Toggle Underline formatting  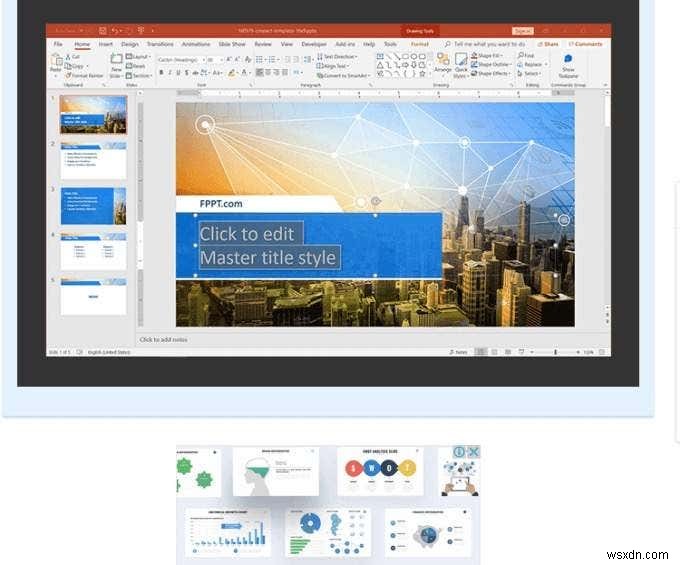[178, 72]
